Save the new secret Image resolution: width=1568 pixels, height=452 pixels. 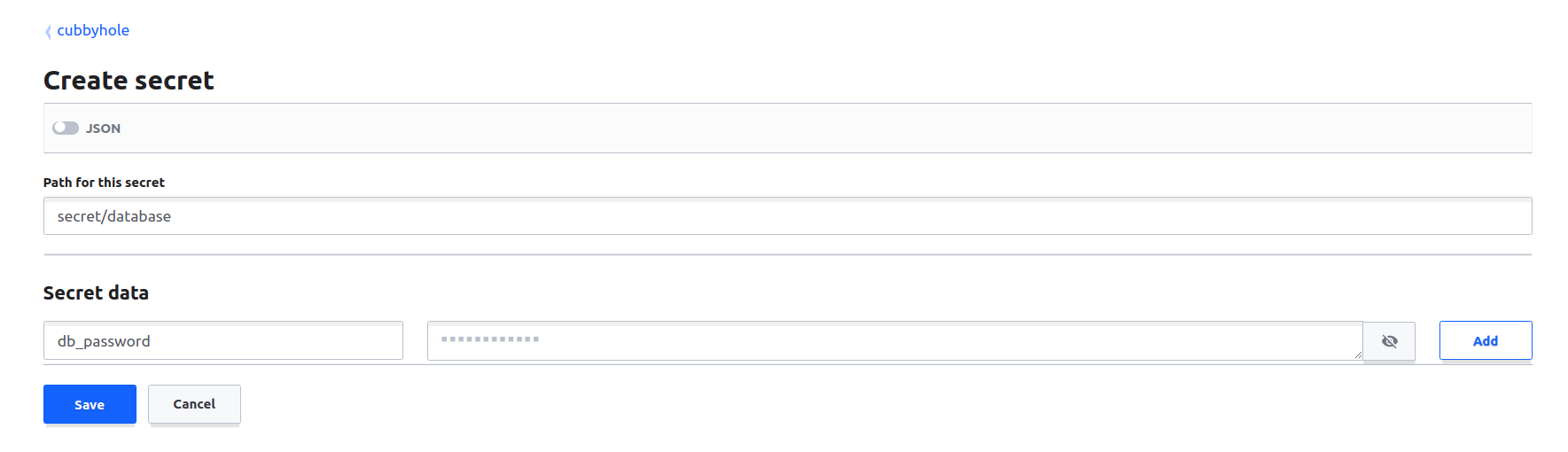pos(90,404)
